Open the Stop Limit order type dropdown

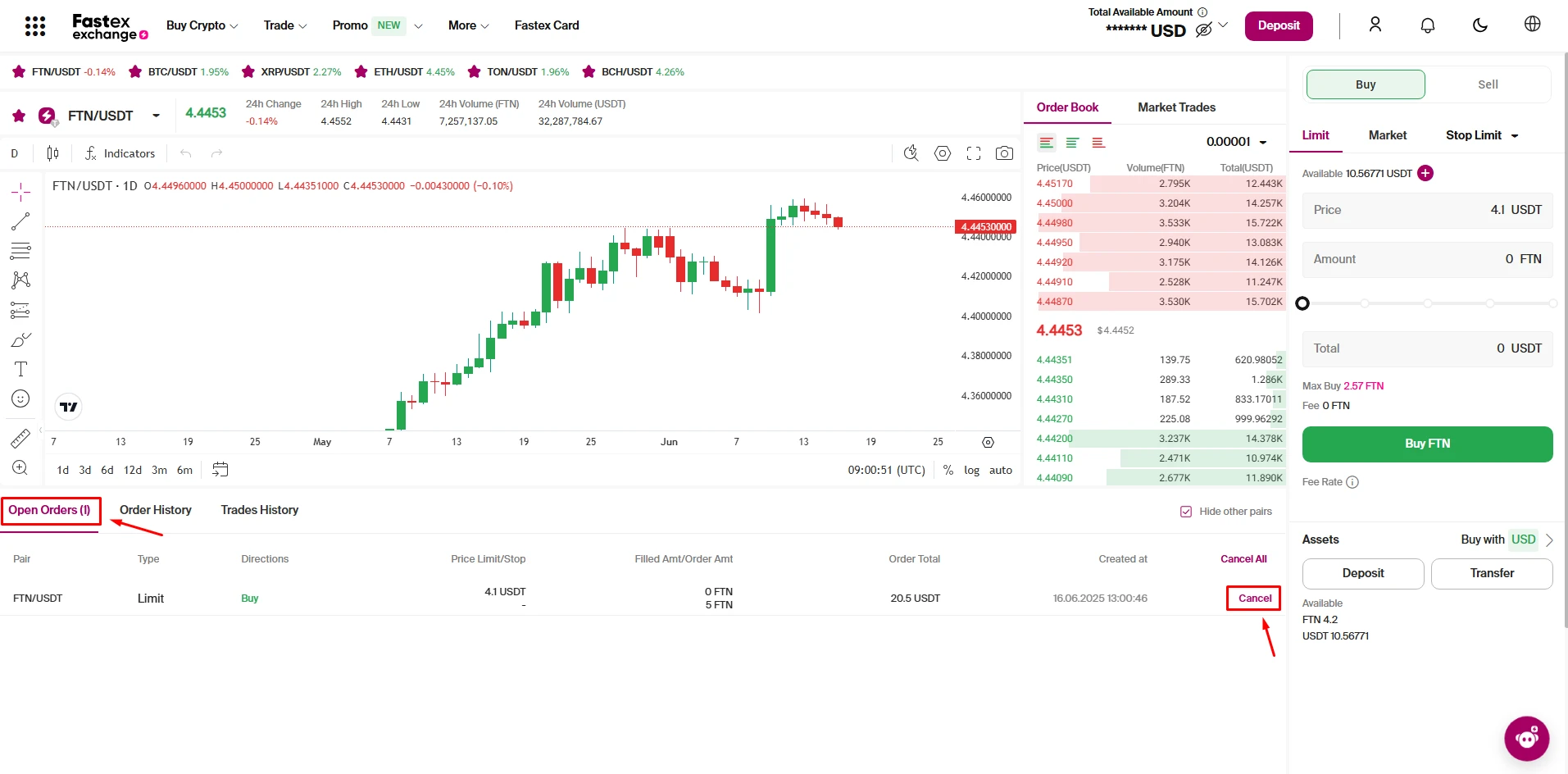1482,135
